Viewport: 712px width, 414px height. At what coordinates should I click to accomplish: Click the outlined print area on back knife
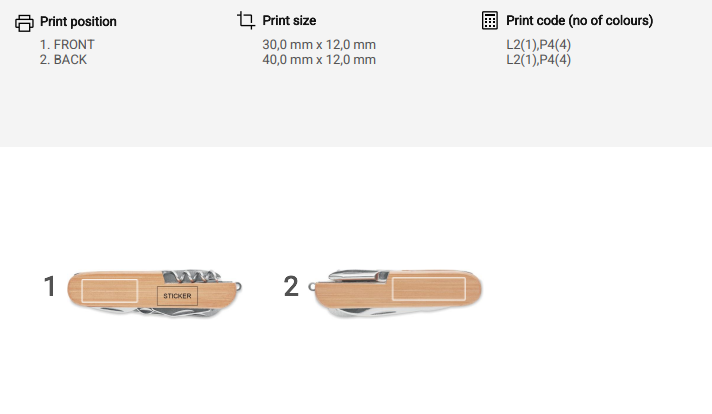(x=429, y=290)
